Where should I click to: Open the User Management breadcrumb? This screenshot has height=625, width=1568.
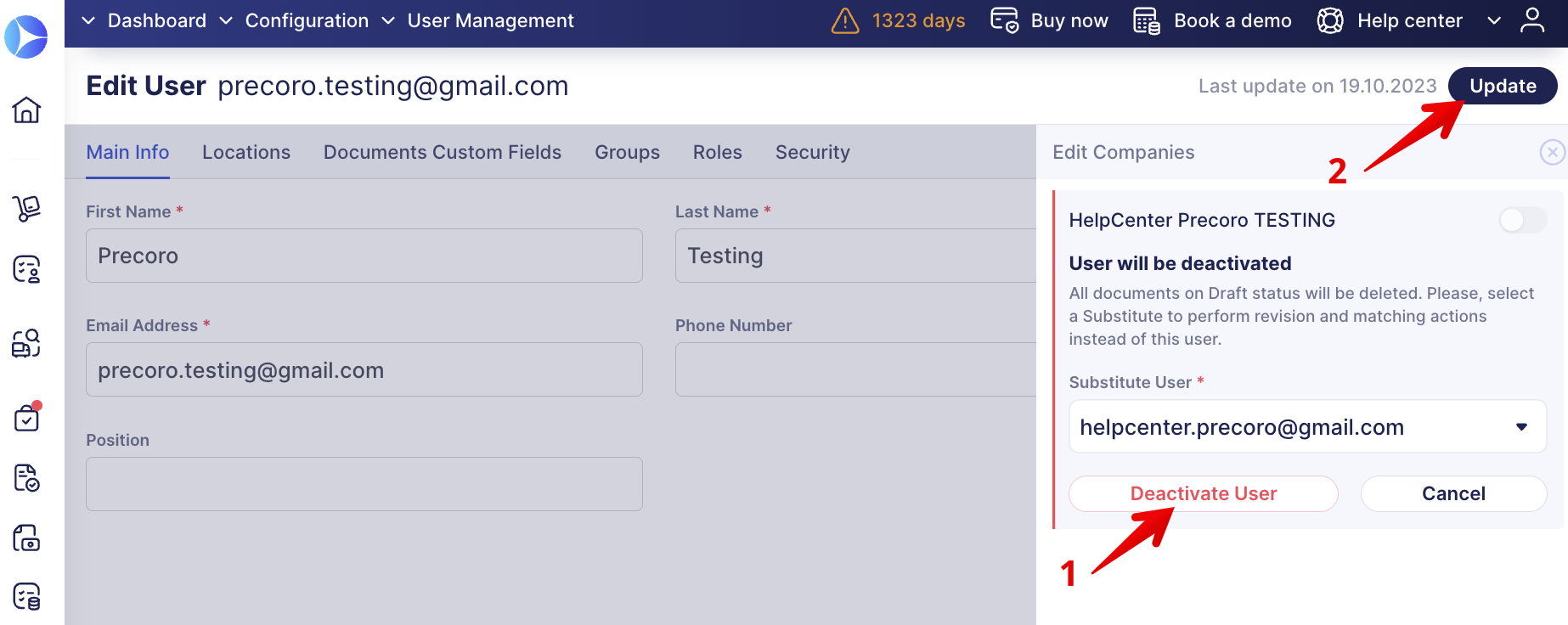pos(491,20)
